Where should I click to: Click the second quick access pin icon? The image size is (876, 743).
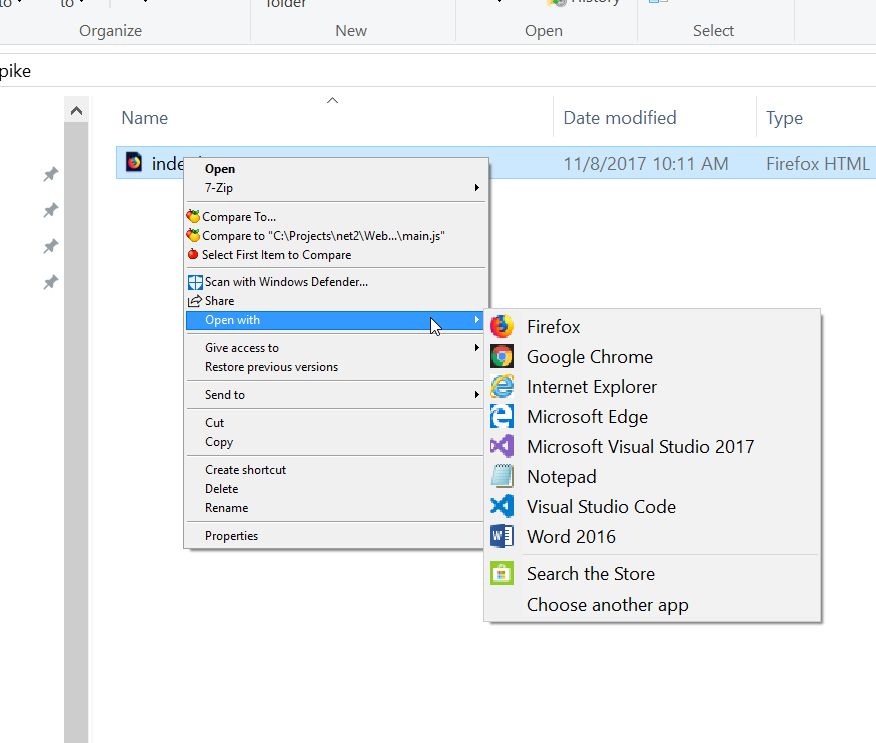50,210
